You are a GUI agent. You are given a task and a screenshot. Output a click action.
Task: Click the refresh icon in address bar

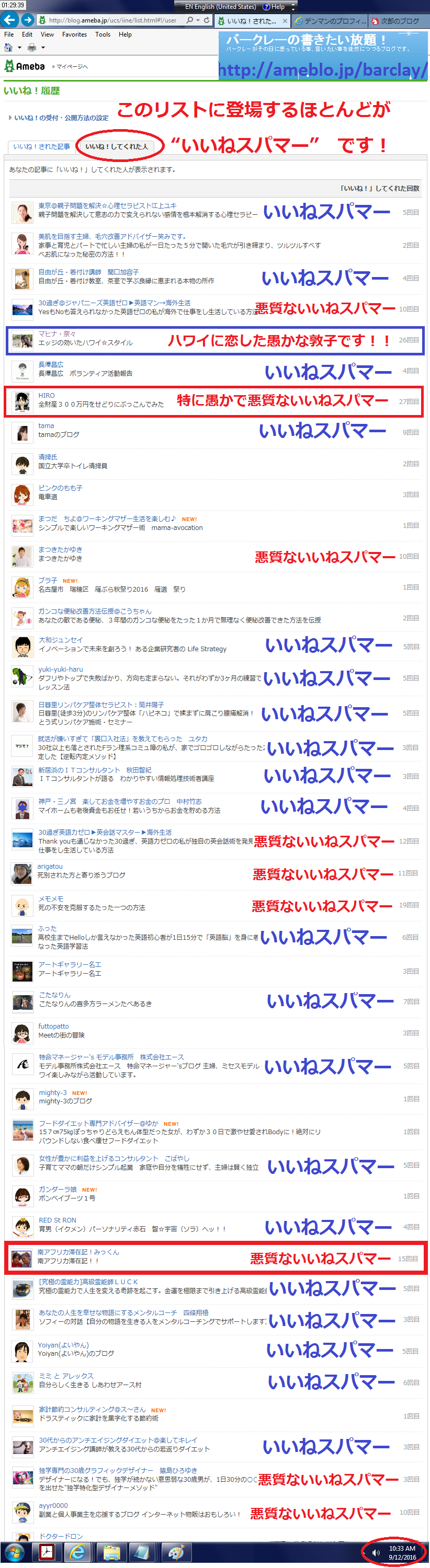(x=207, y=20)
